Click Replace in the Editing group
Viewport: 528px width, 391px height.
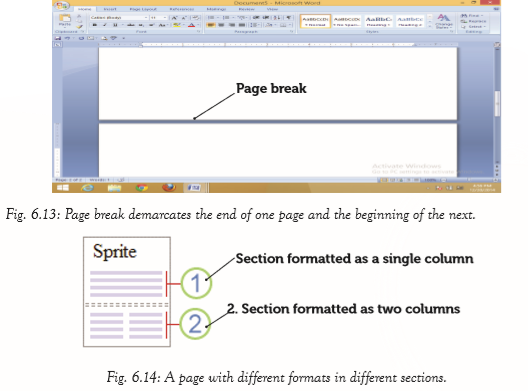473,21
